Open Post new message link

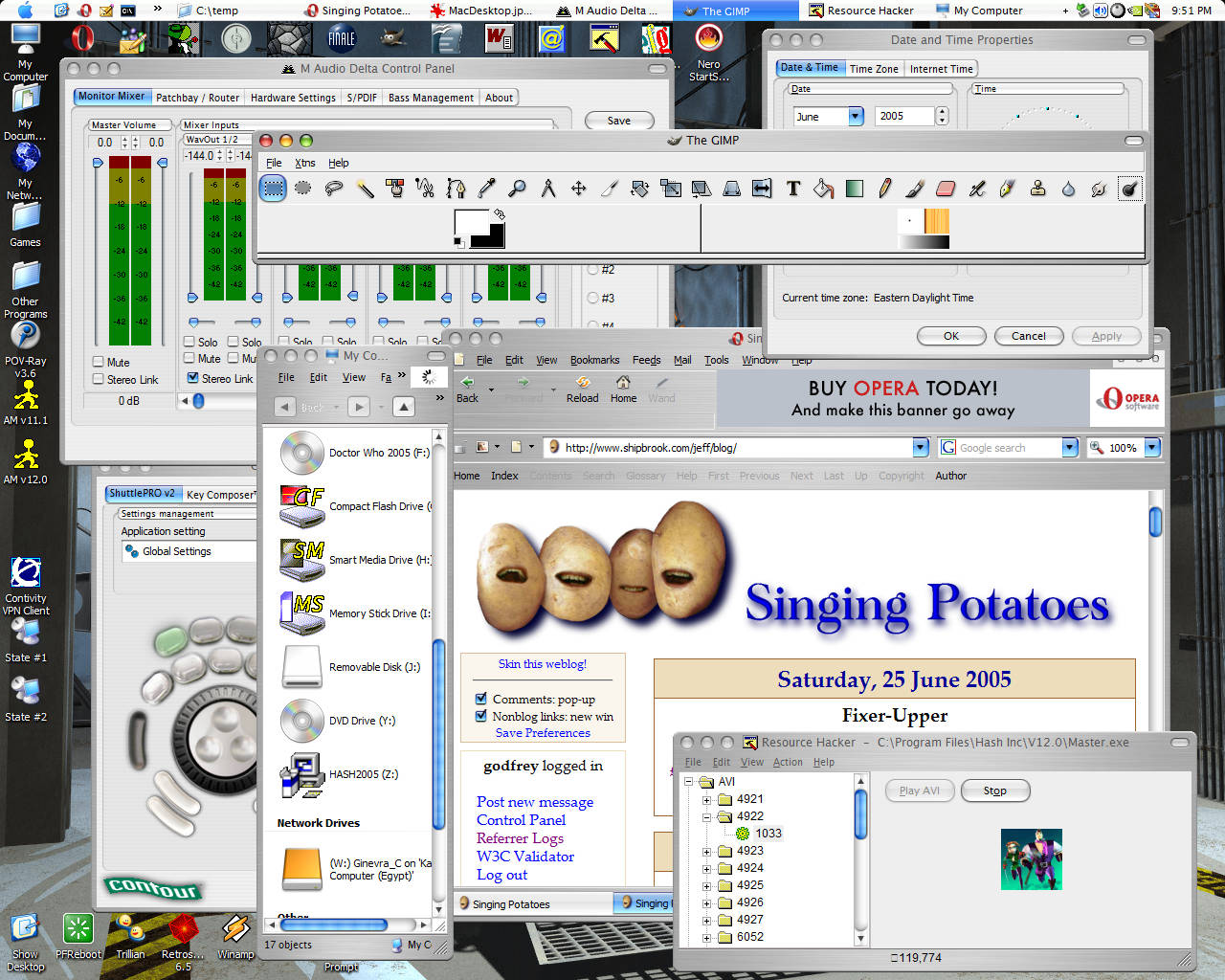coord(535,802)
